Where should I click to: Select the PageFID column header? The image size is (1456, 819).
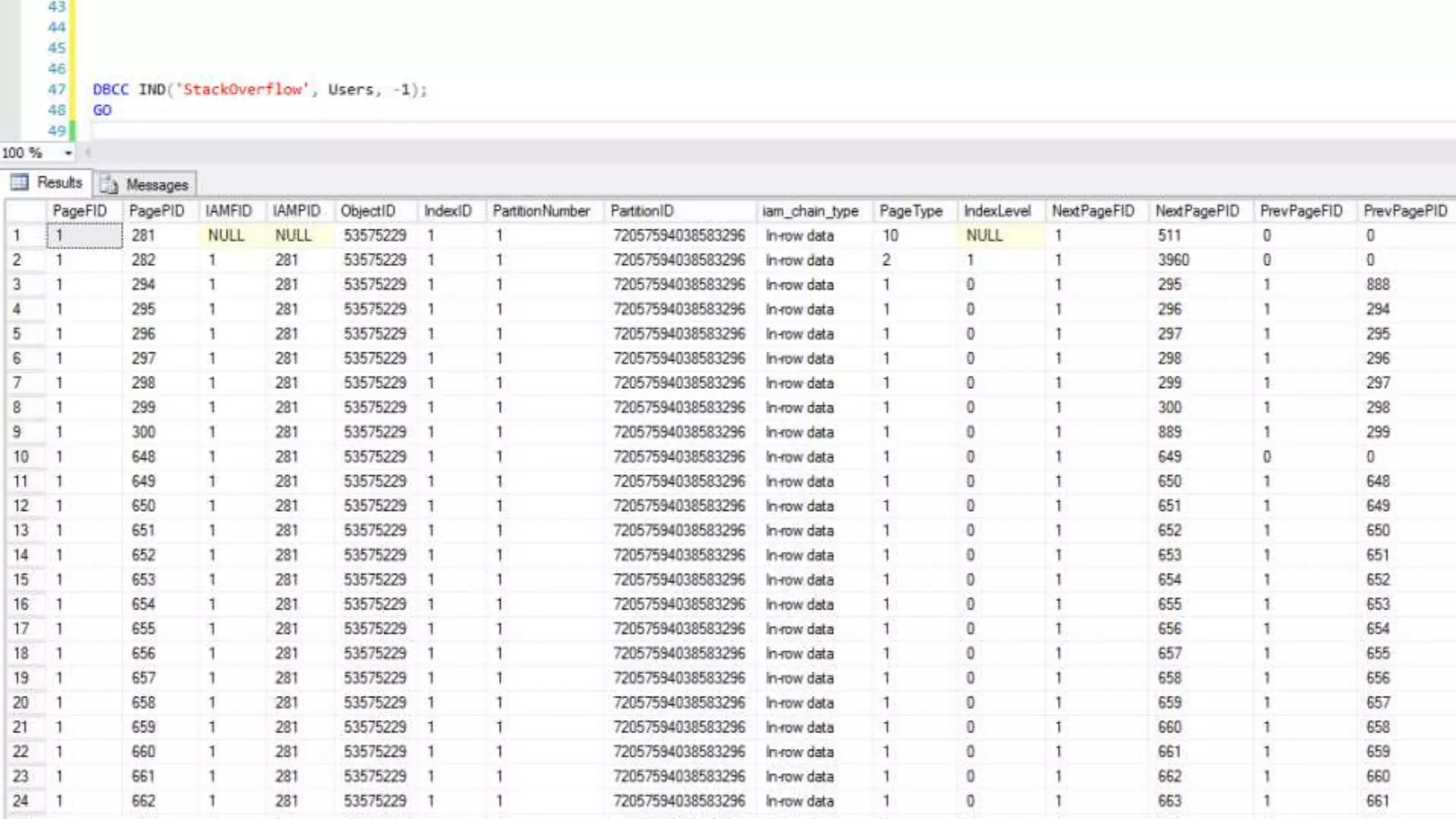[x=80, y=211]
